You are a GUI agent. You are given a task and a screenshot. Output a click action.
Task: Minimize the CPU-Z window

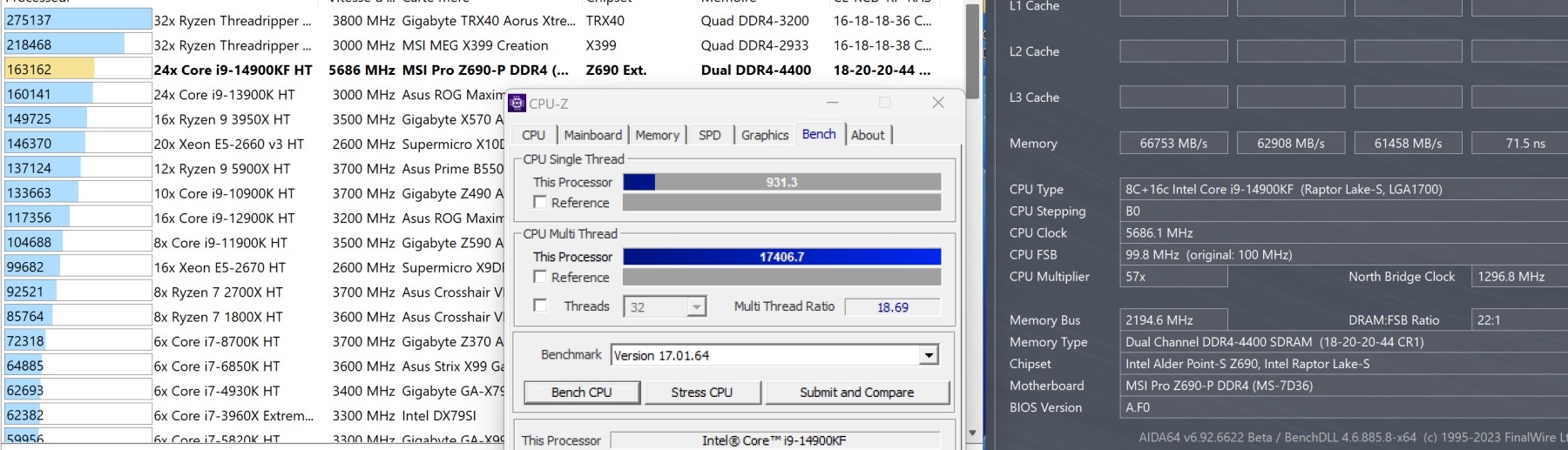[833, 103]
